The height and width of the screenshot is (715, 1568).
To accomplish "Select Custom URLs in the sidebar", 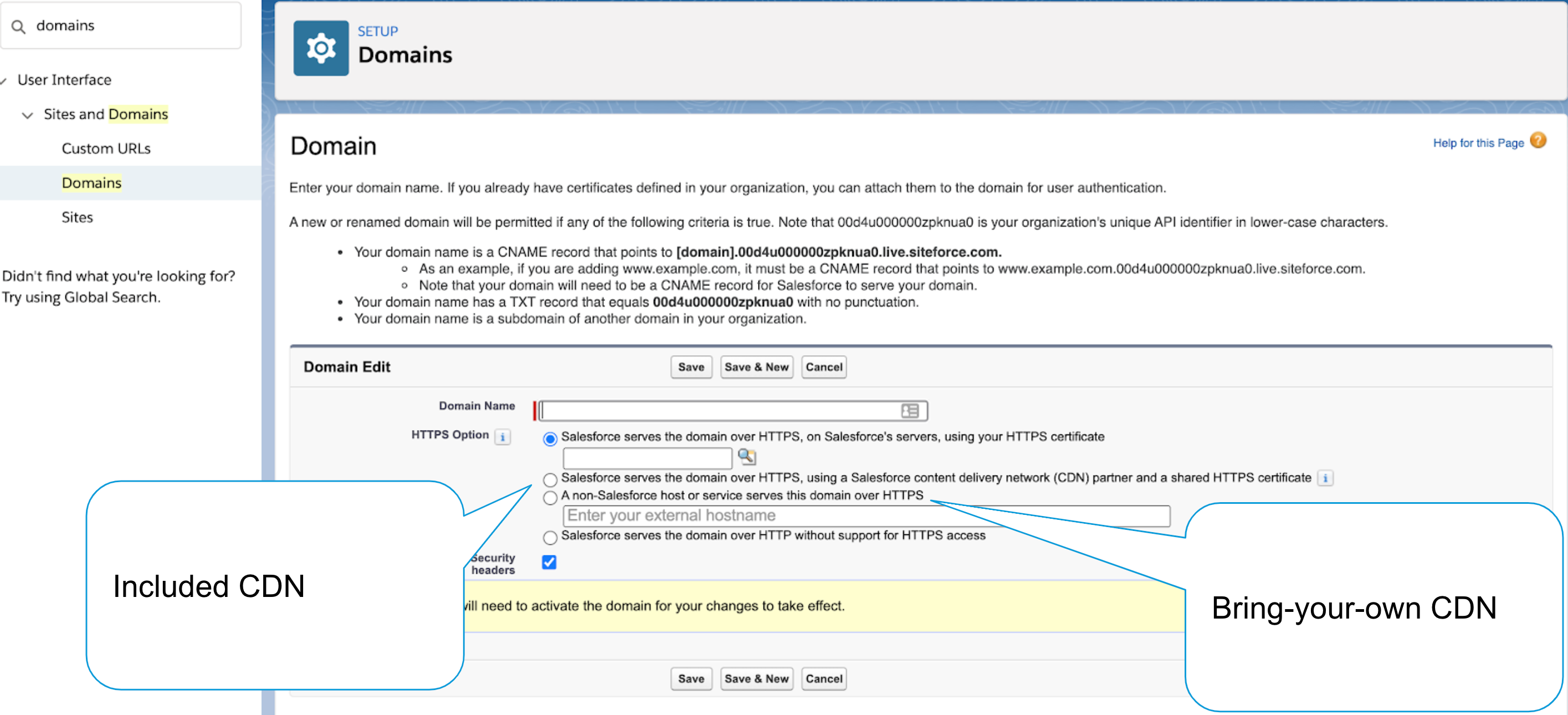I will [106, 148].
